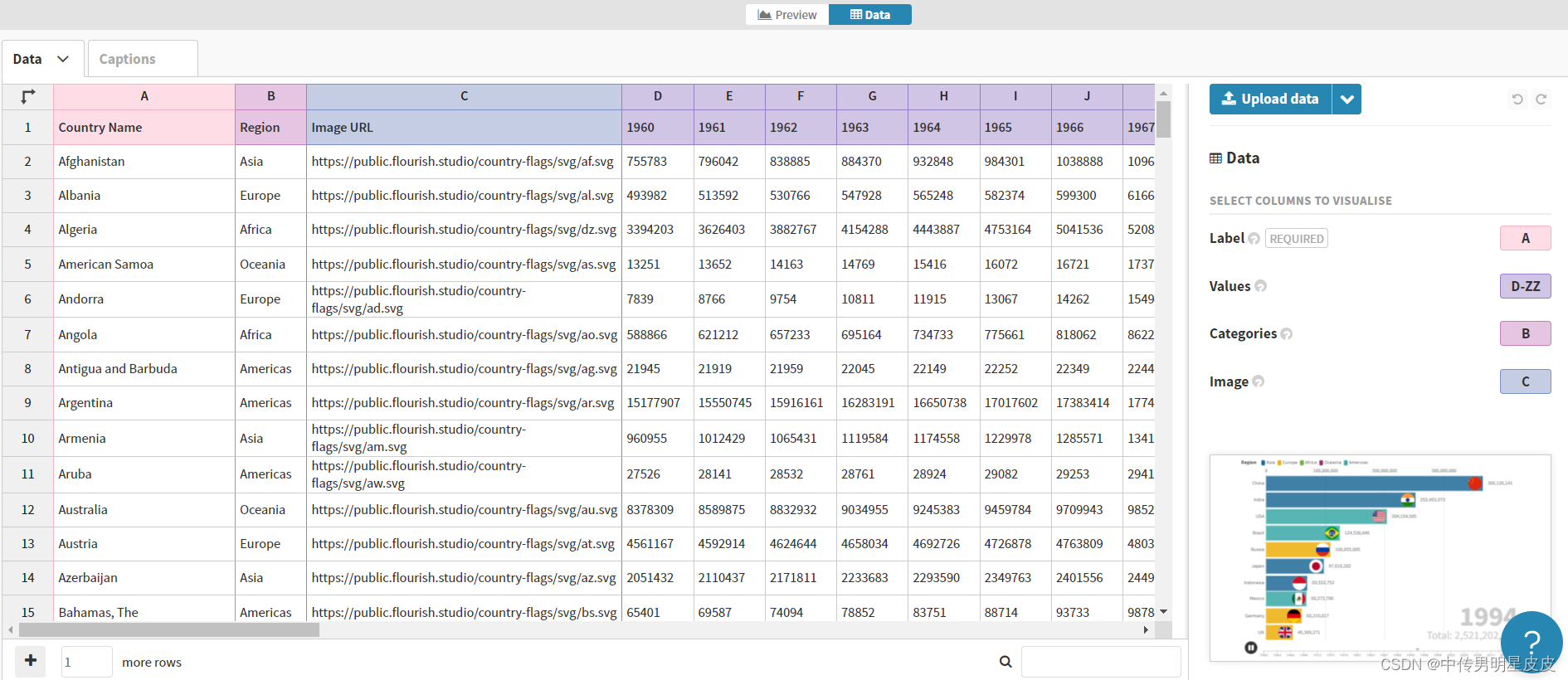Click the number of rows input

[86, 662]
